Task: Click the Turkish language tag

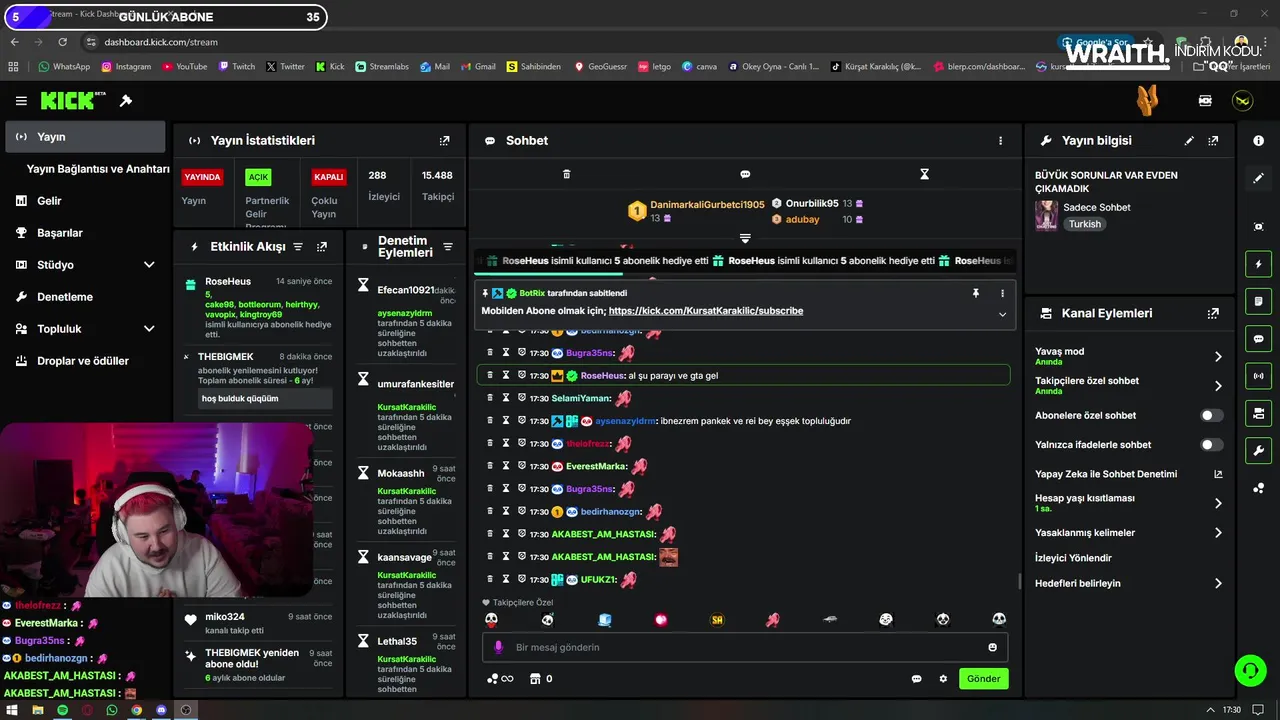Action: pos(1084,224)
